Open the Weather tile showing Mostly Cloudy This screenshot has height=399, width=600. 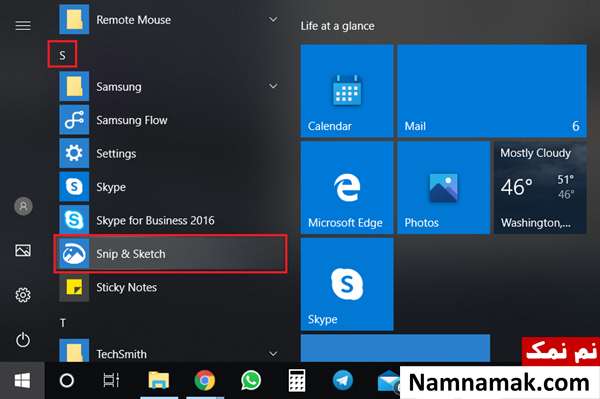(540, 187)
